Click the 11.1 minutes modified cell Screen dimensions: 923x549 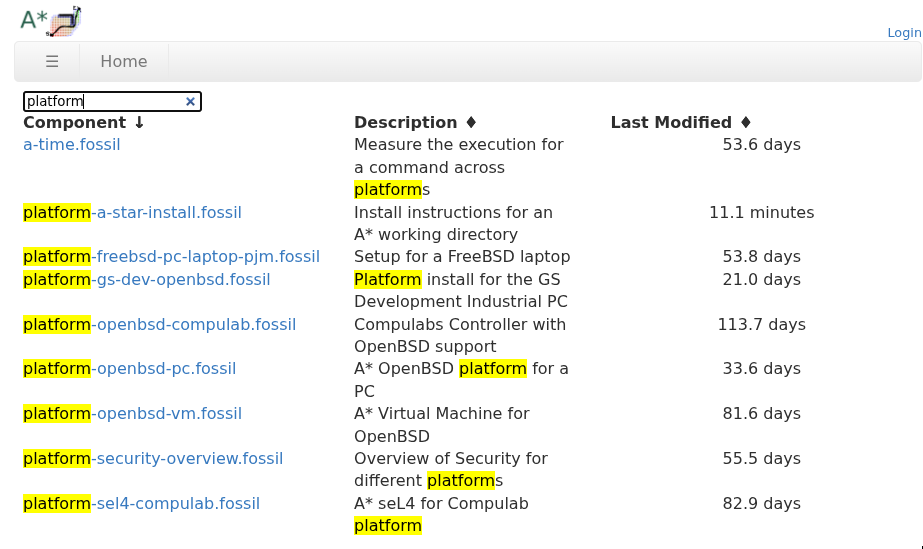click(x=761, y=212)
